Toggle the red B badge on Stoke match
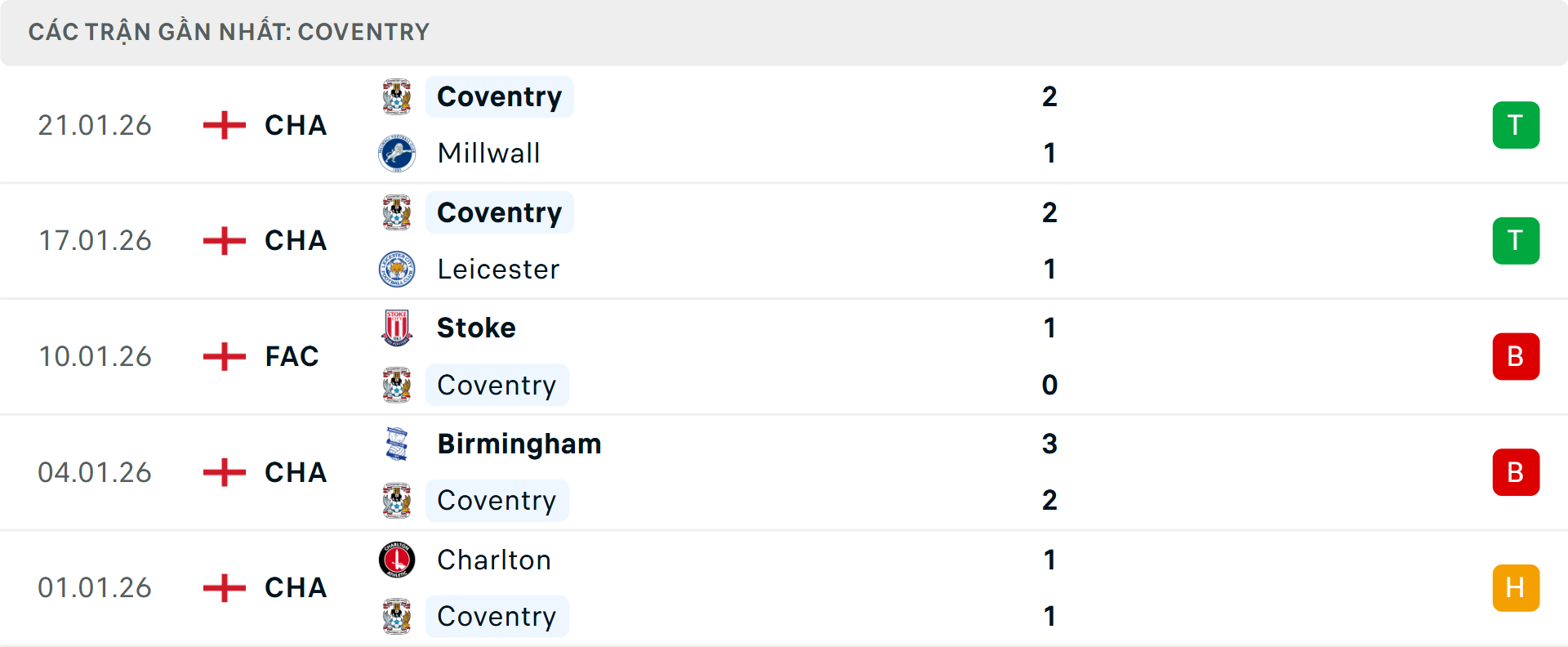The height and width of the screenshot is (647, 1568). tap(1516, 356)
